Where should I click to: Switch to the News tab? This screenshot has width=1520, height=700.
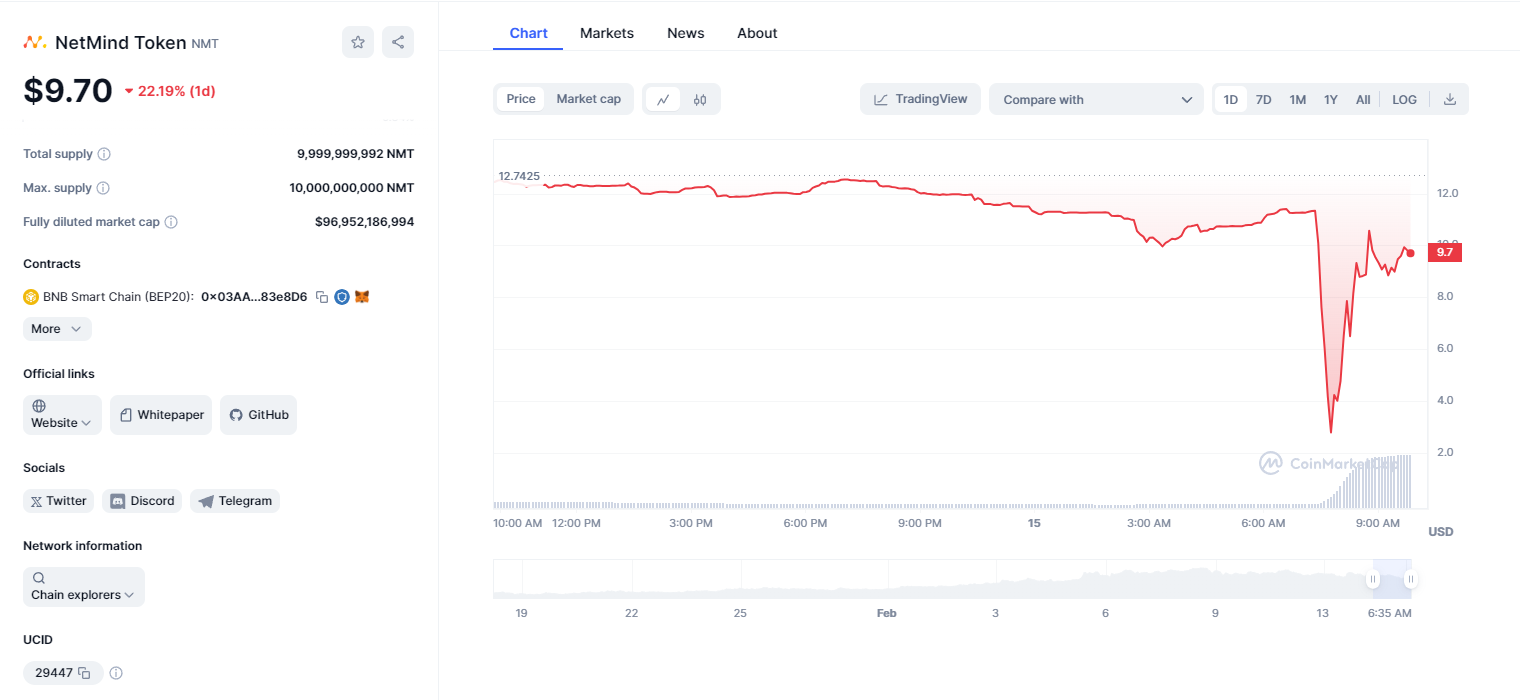tap(686, 33)
